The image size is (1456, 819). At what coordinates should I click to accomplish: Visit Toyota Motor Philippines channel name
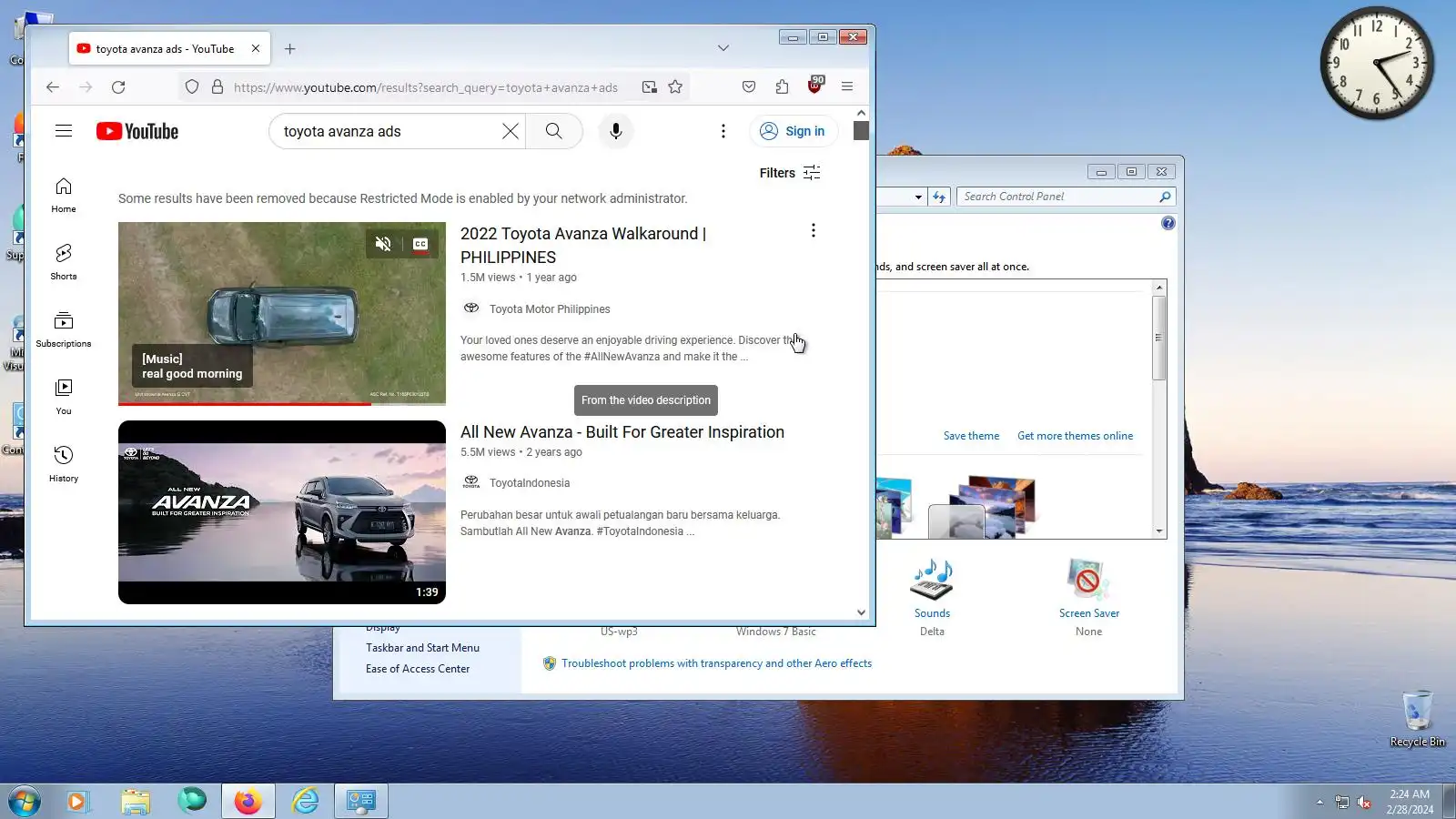[550, 309]
